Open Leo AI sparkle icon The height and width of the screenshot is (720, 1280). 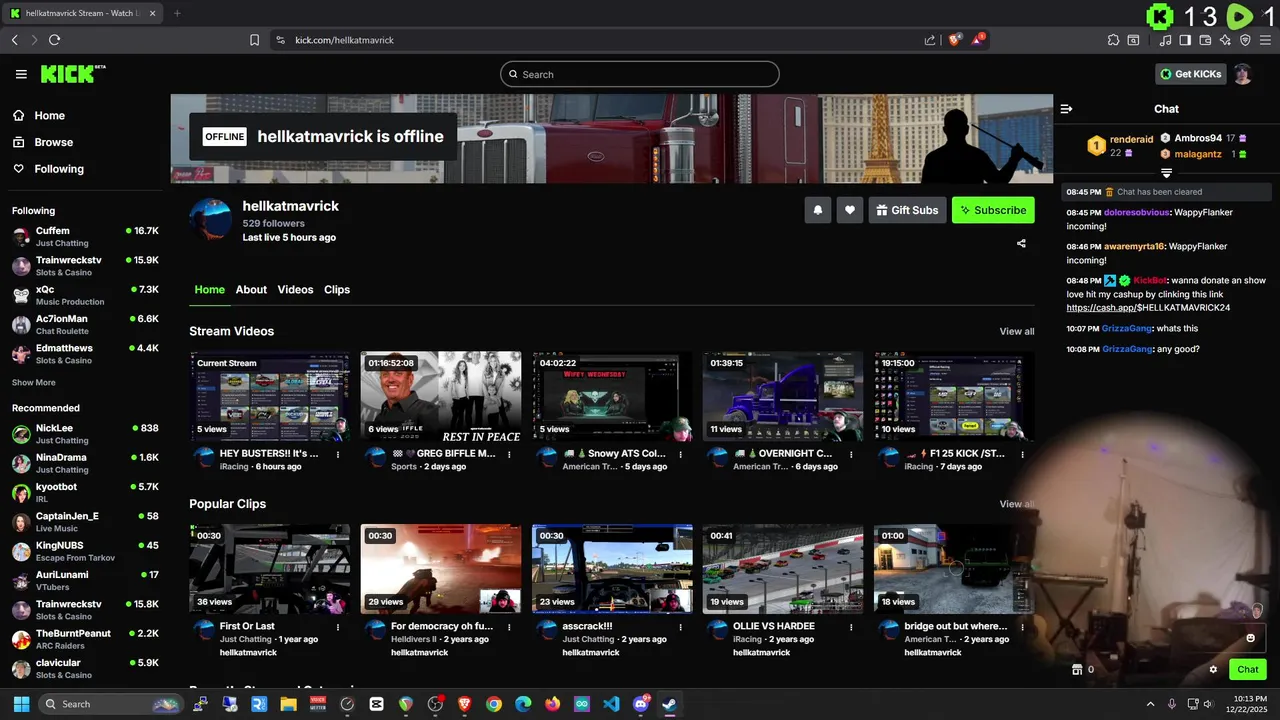click(1225, 40)
